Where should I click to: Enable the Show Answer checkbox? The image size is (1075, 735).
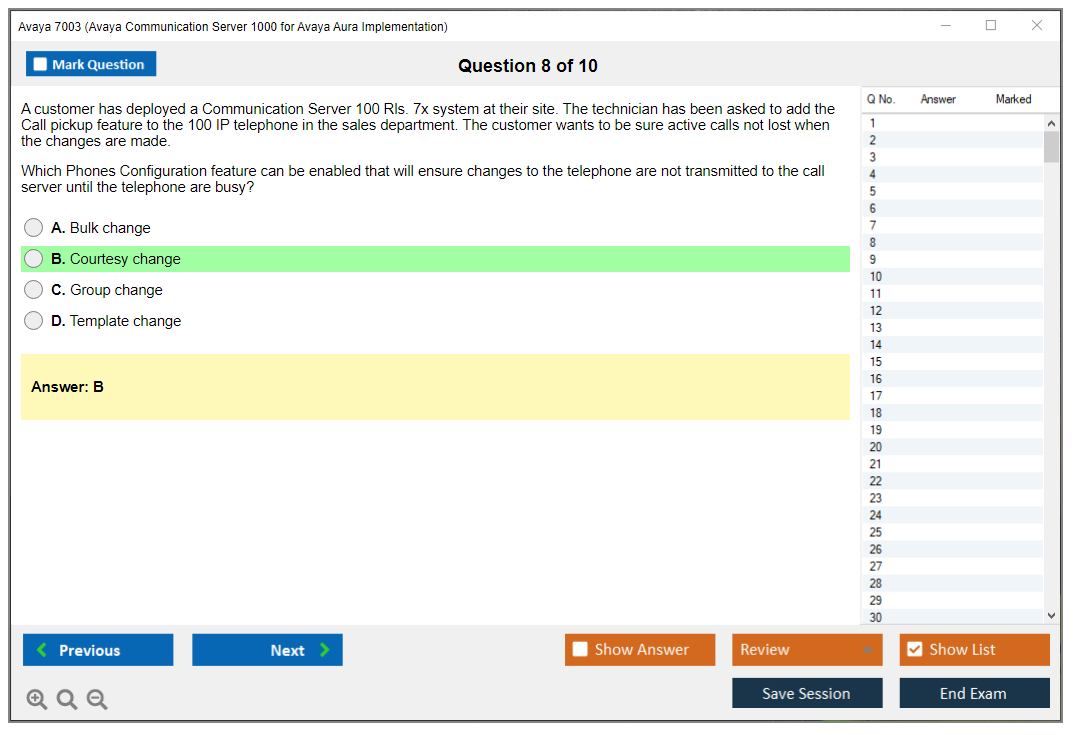coord(580,650)
